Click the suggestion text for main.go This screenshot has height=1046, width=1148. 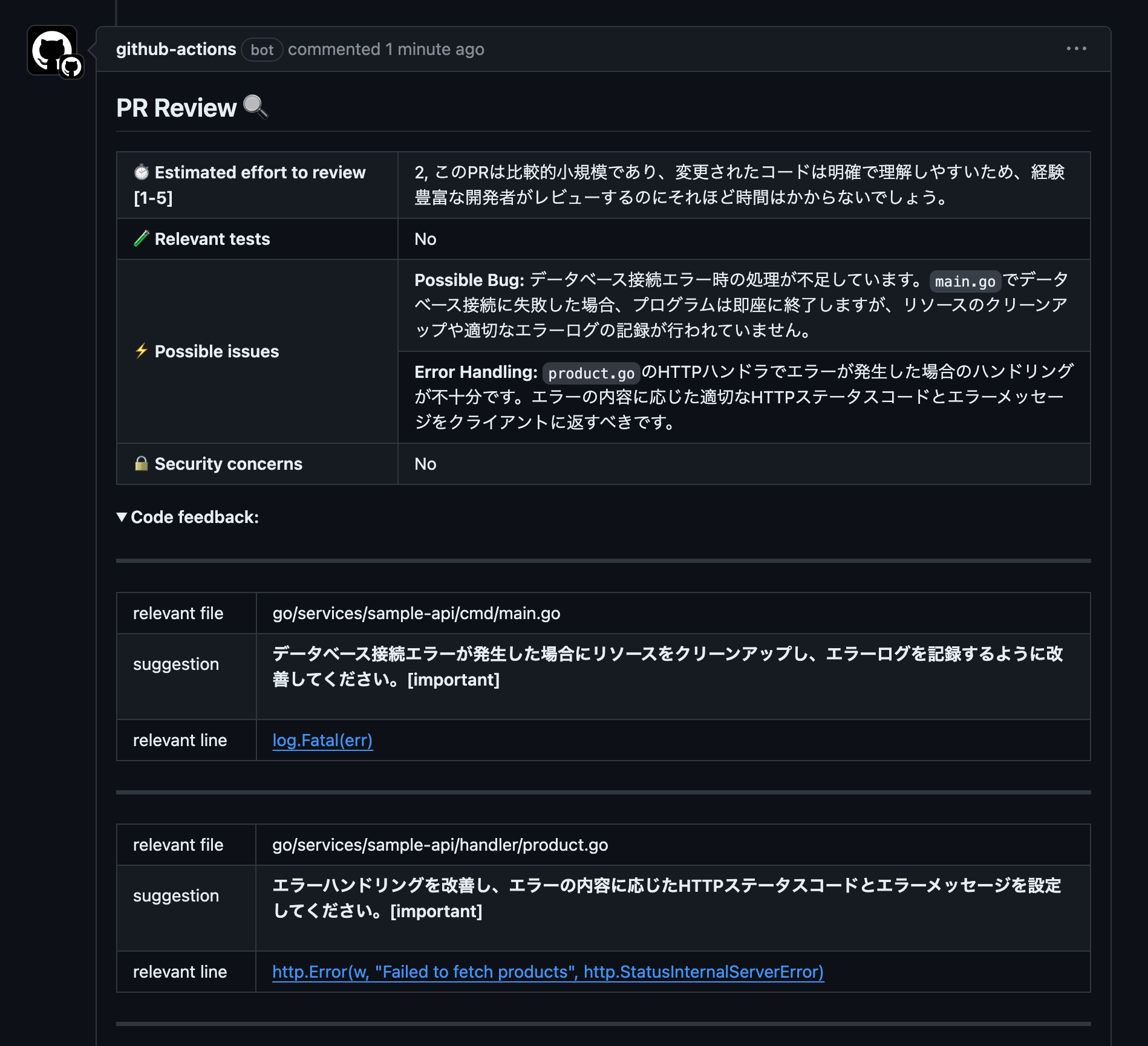667,666
